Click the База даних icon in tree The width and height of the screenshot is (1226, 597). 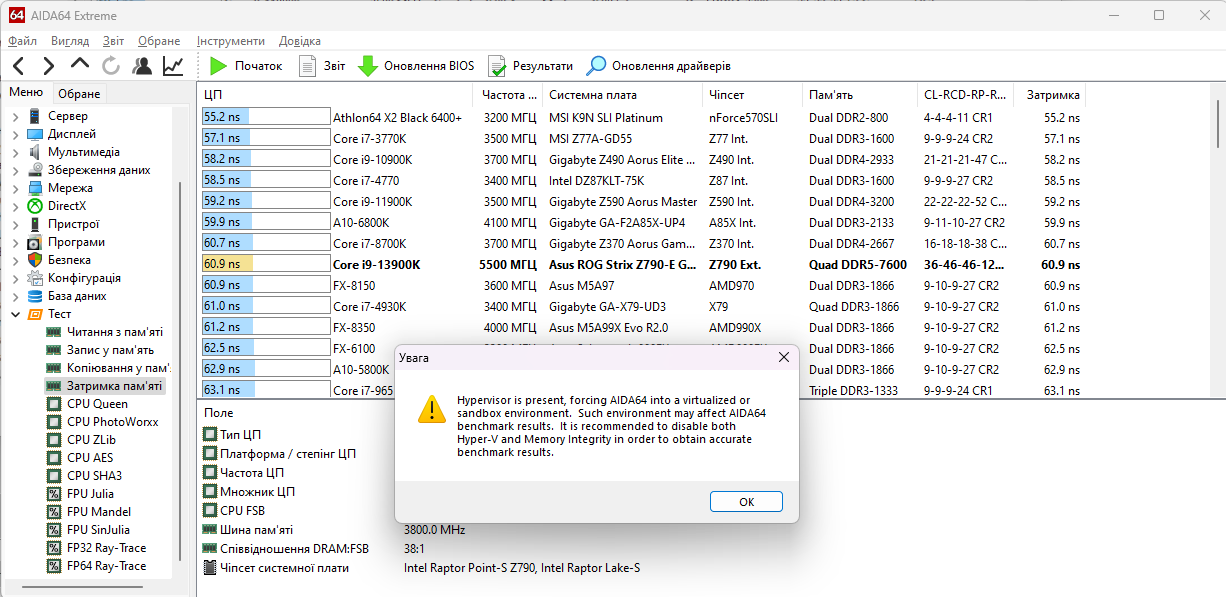click(x=35, y=296)
